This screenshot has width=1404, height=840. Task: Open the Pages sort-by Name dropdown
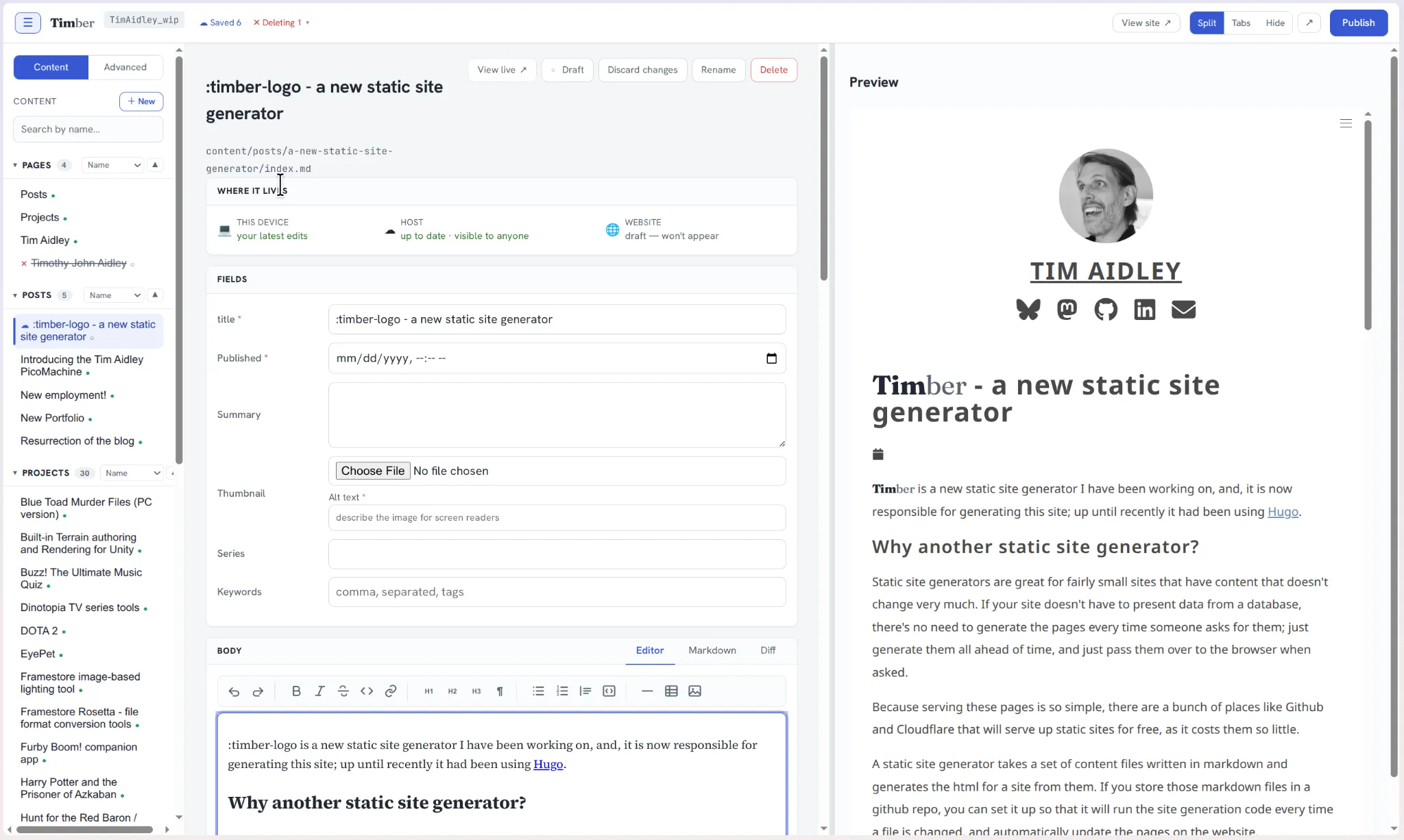pyautogui.click(x=113, y=165)
